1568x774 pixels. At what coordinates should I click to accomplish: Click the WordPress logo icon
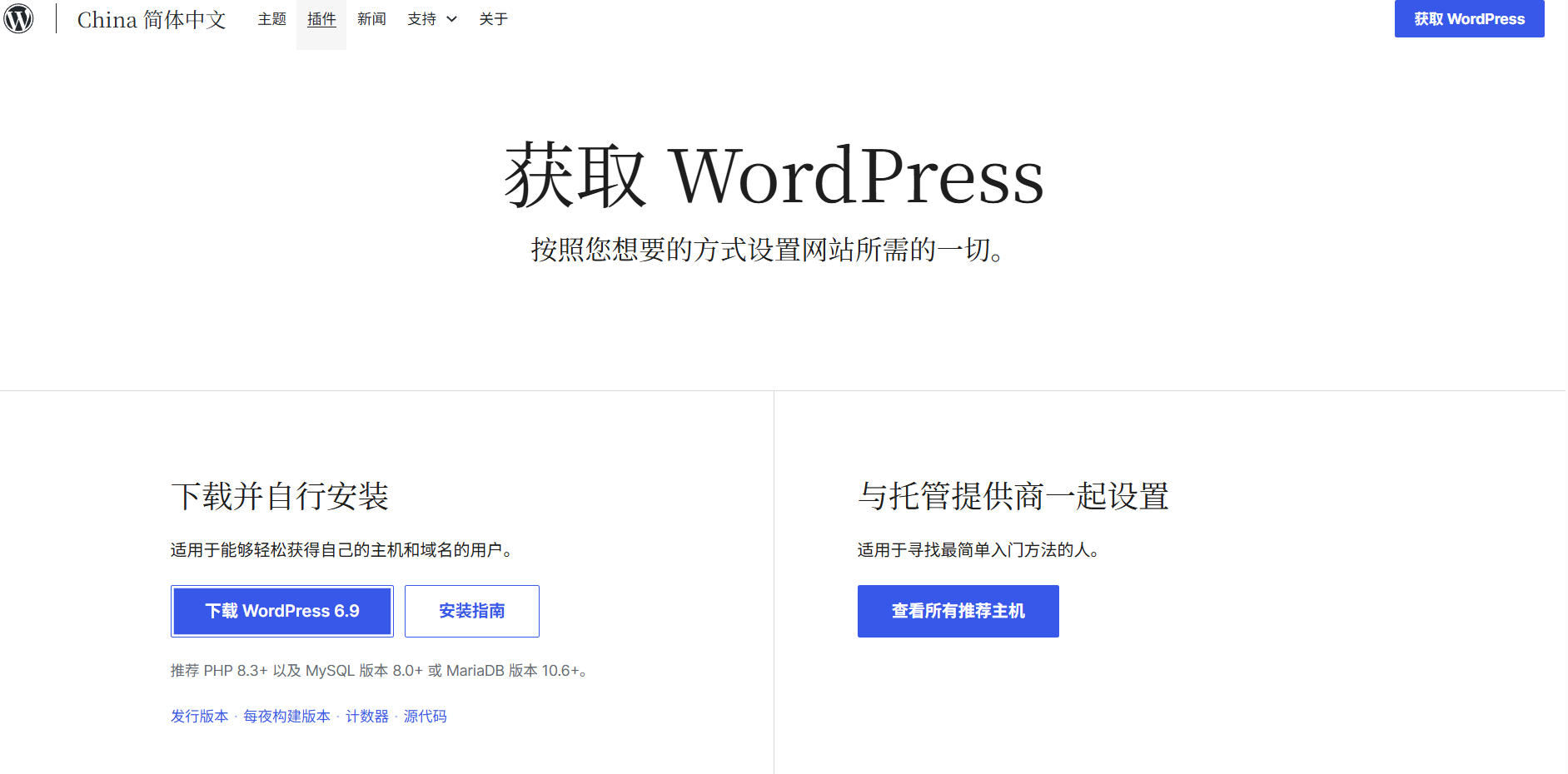[19, 18]
